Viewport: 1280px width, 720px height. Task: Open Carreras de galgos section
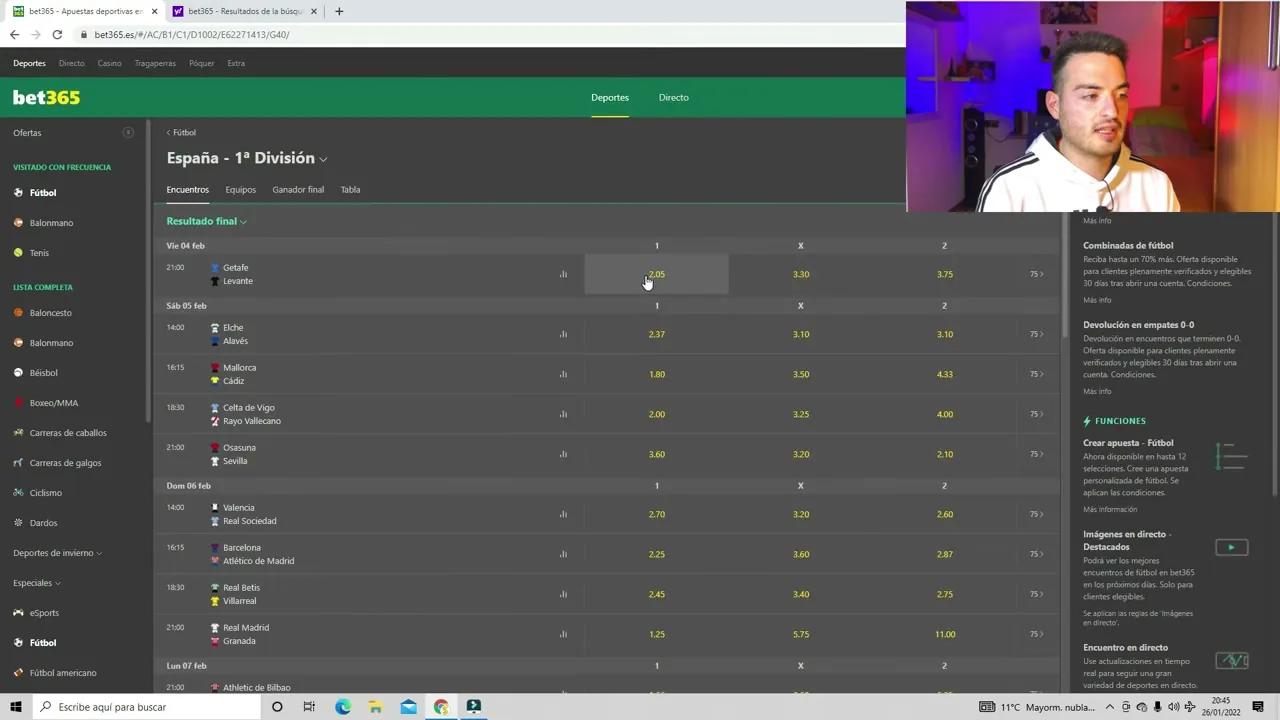pyautogui.click(x=65, y=462)
